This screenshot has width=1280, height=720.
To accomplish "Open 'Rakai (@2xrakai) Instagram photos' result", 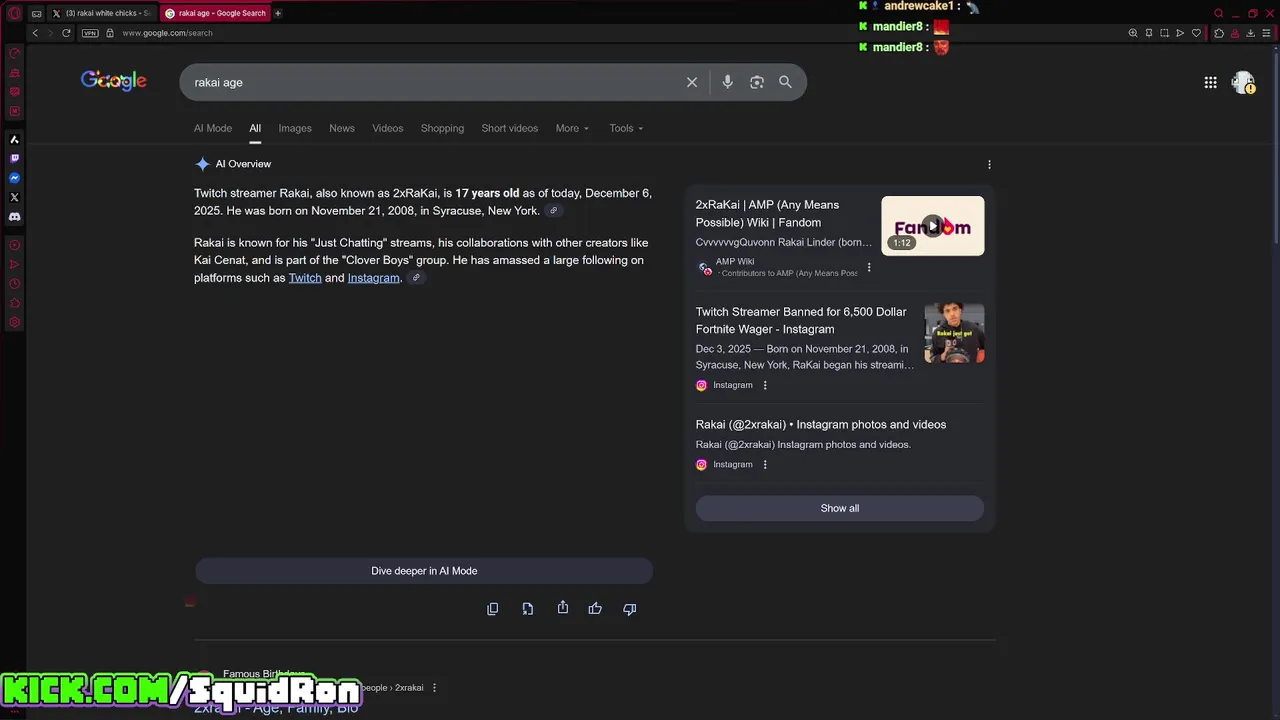I will point(821,424).
